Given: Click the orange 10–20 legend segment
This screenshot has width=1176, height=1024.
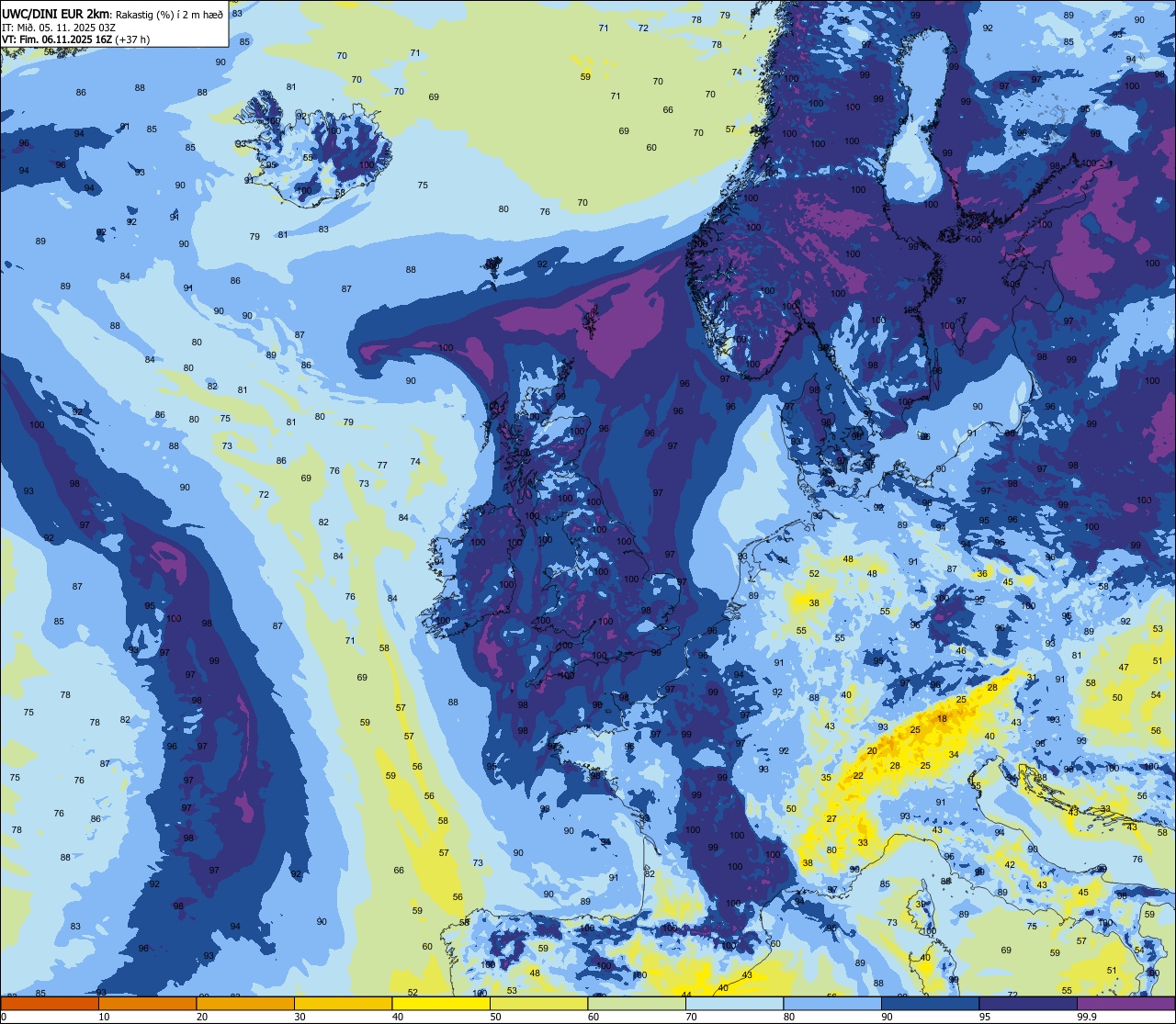Looking at the screenshot, I should click(147, 1003).
